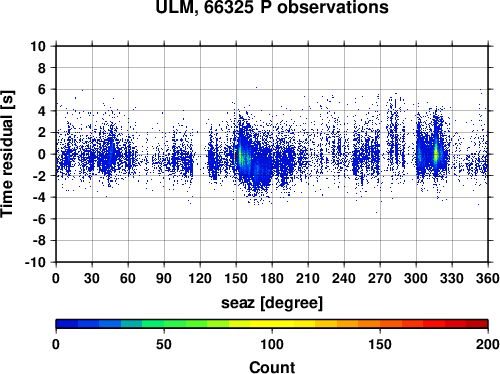500x374 pixels.
Task: Click the 'Count' colorbar label
Action: [x=272, y=367]
